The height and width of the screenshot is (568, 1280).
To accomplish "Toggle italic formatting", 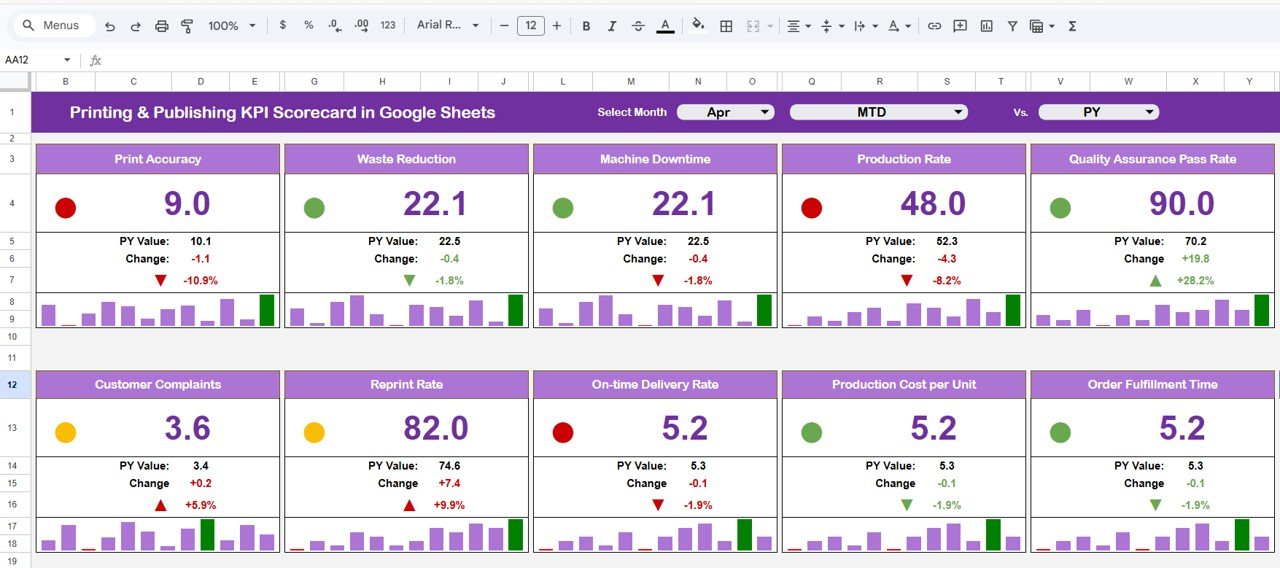I will [612, 26].
